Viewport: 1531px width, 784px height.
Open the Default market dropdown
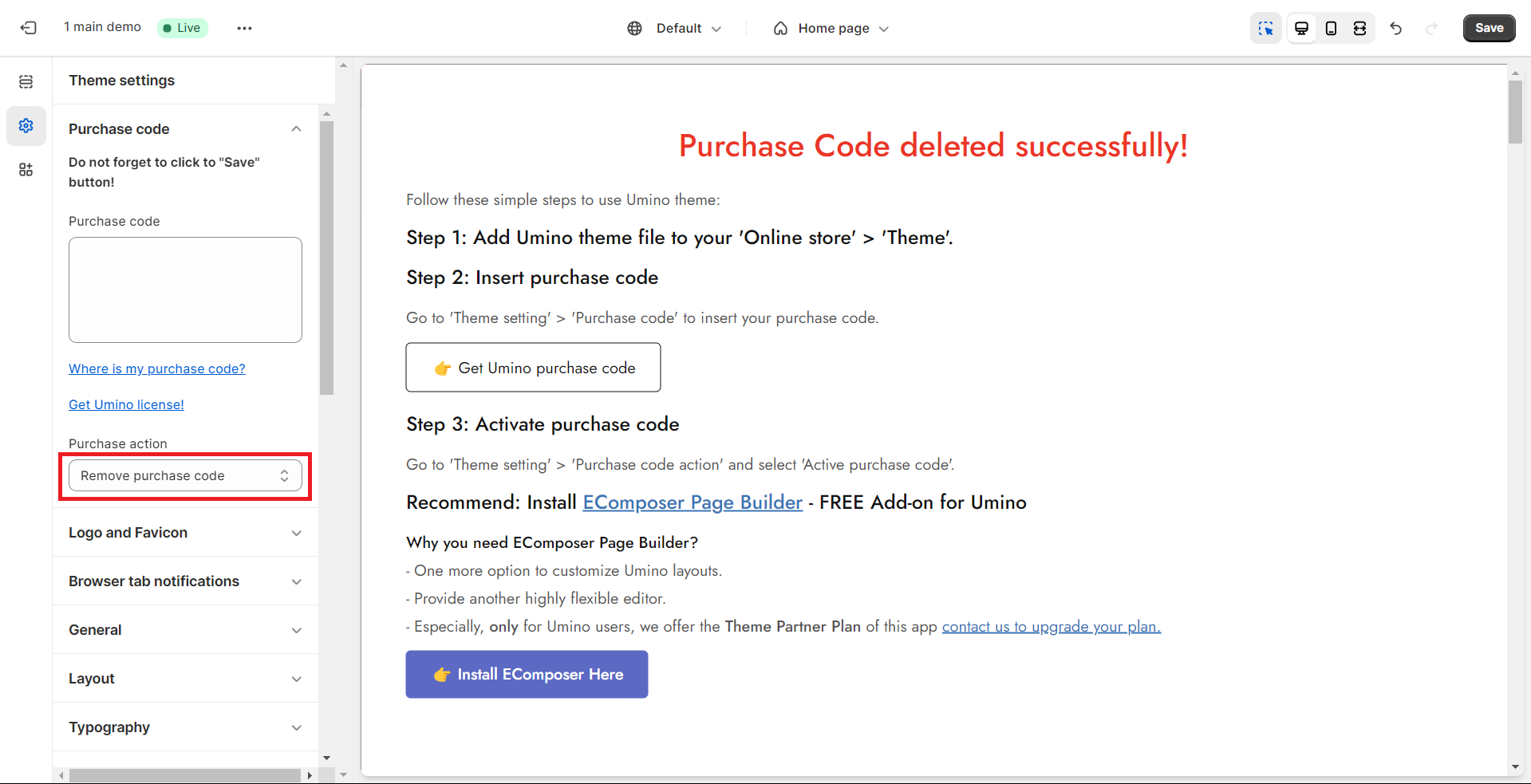[674, 28]
